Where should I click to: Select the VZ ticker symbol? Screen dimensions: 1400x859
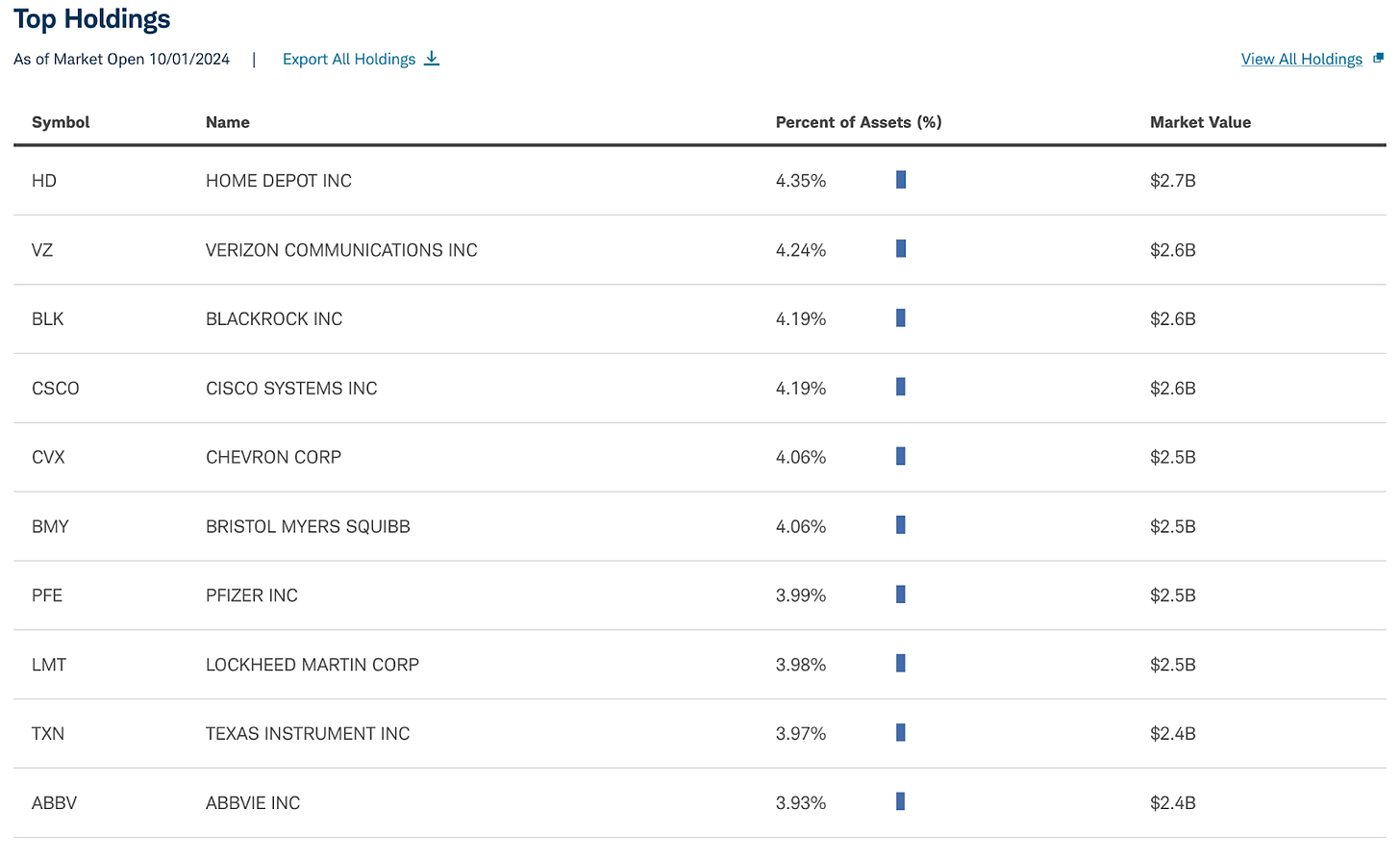[42, 250]
